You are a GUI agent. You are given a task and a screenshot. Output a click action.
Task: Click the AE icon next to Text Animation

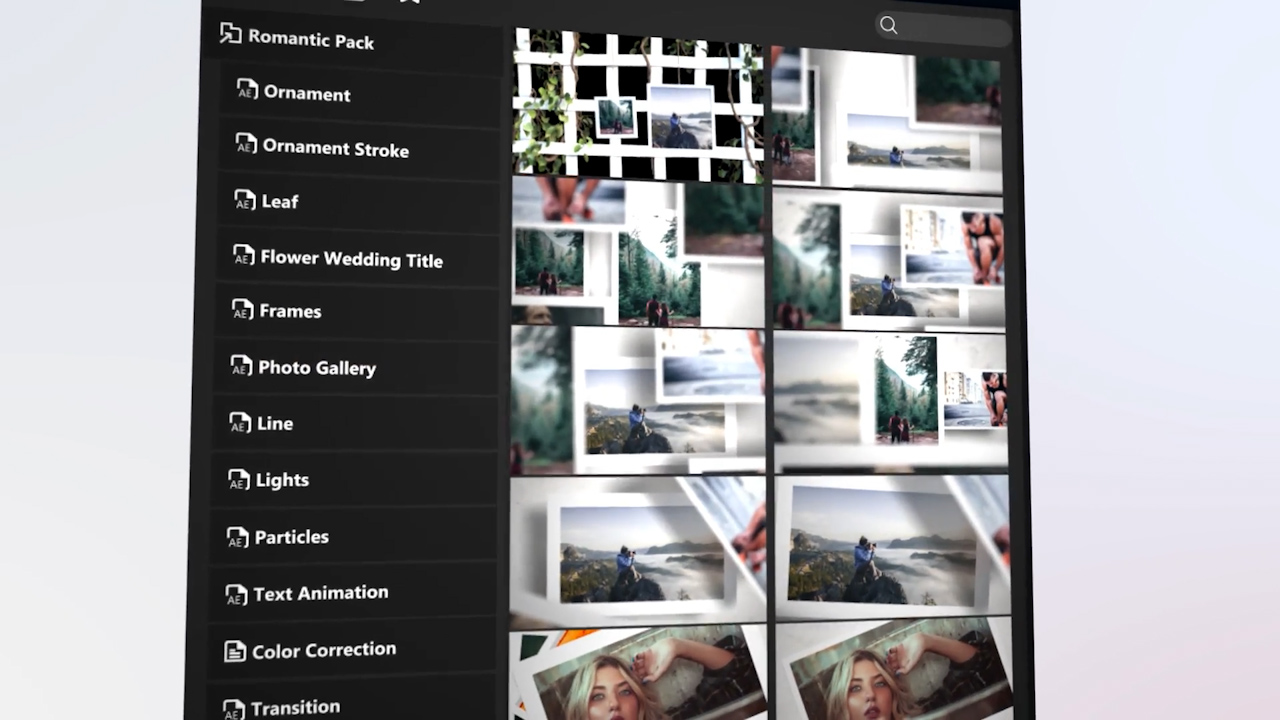click(x=236, y=595)
